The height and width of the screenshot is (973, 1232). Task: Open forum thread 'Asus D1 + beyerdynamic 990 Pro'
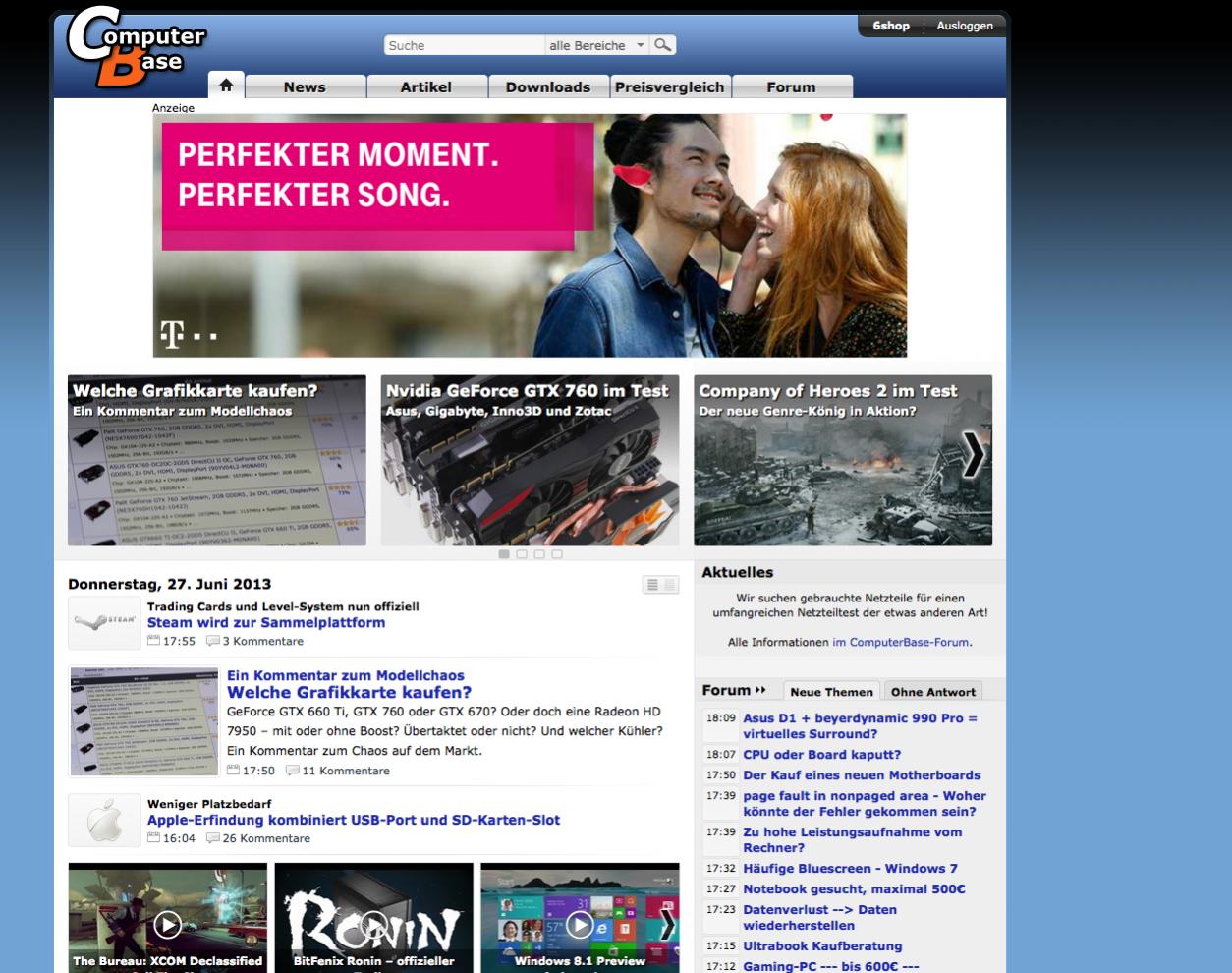click(x=860, y=726)
